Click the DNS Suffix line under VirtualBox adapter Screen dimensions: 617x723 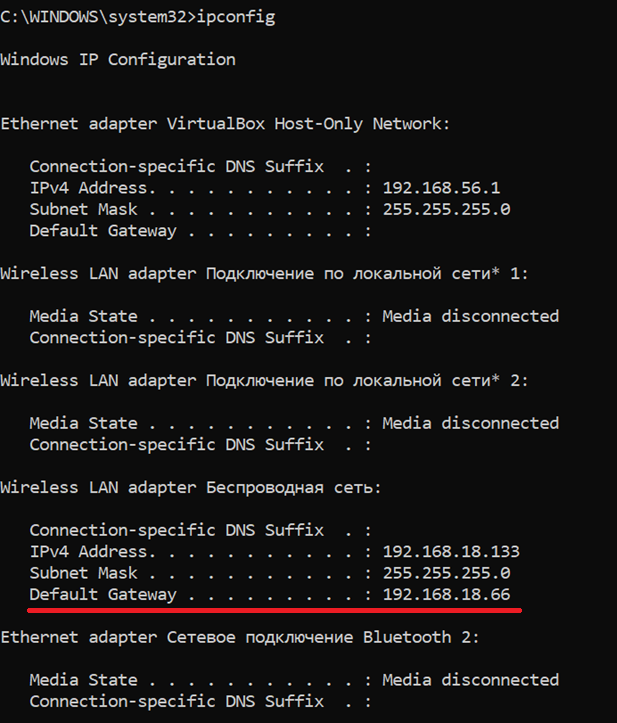[x=200, y=166]
